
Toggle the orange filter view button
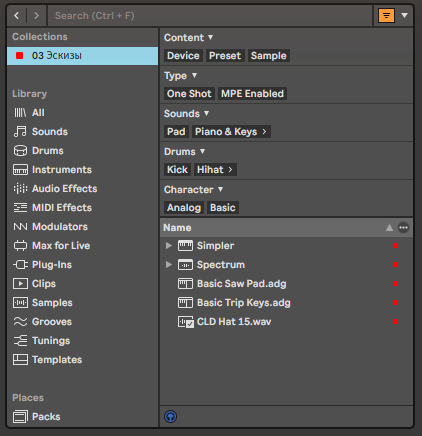tap(386, 15)
